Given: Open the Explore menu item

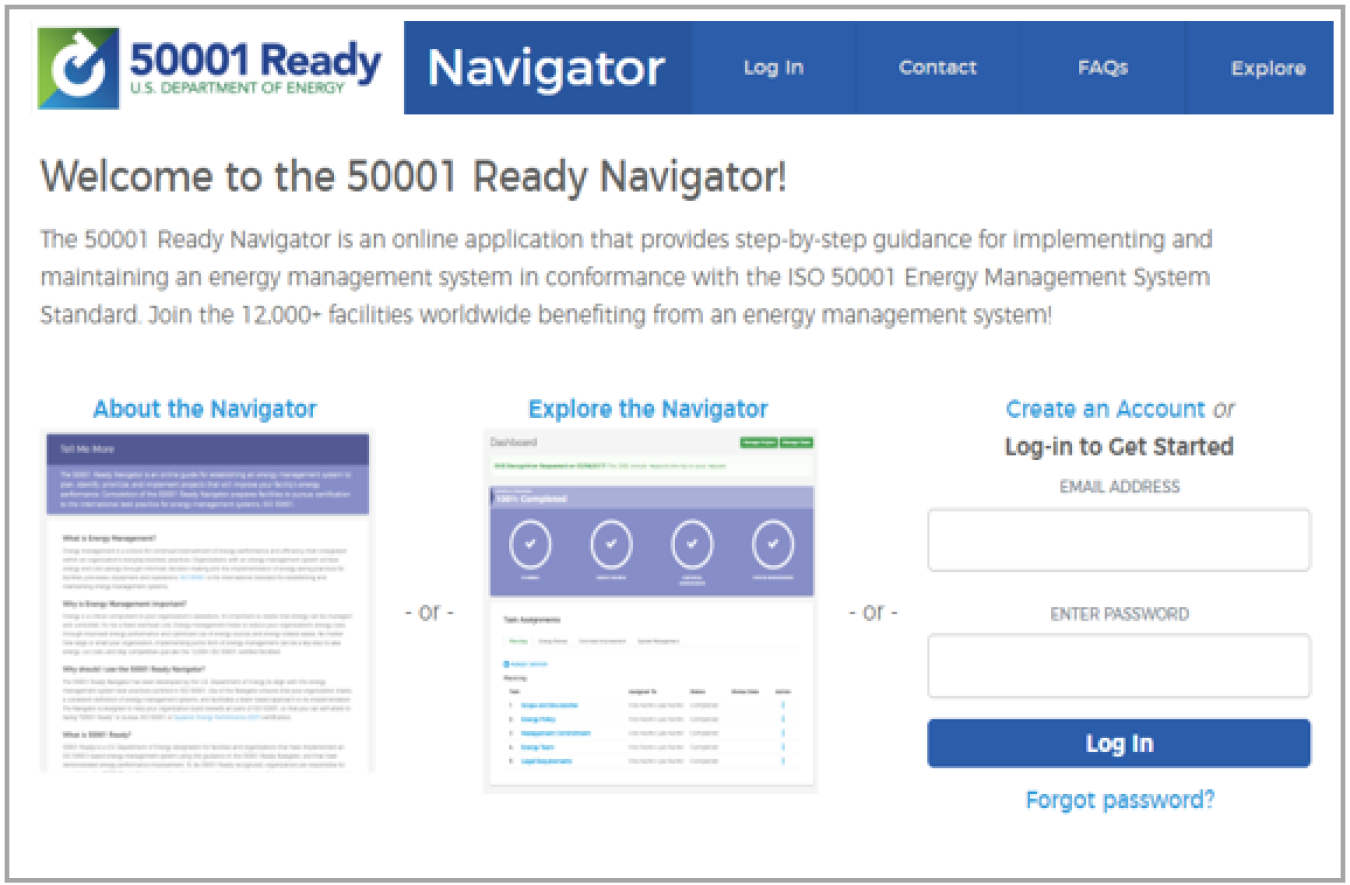Looking at the screenshot, I should click(1268, 68).
